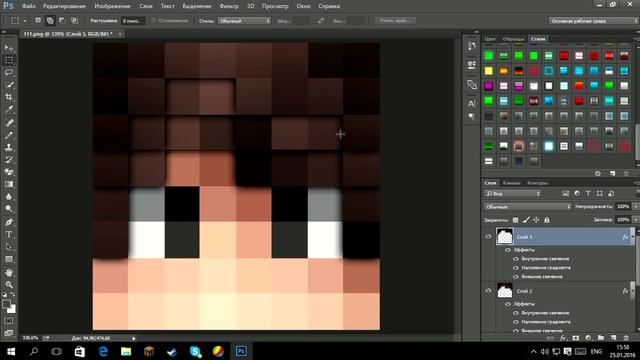Toggle lock image pixels brush icon

(x=526, y=220)
